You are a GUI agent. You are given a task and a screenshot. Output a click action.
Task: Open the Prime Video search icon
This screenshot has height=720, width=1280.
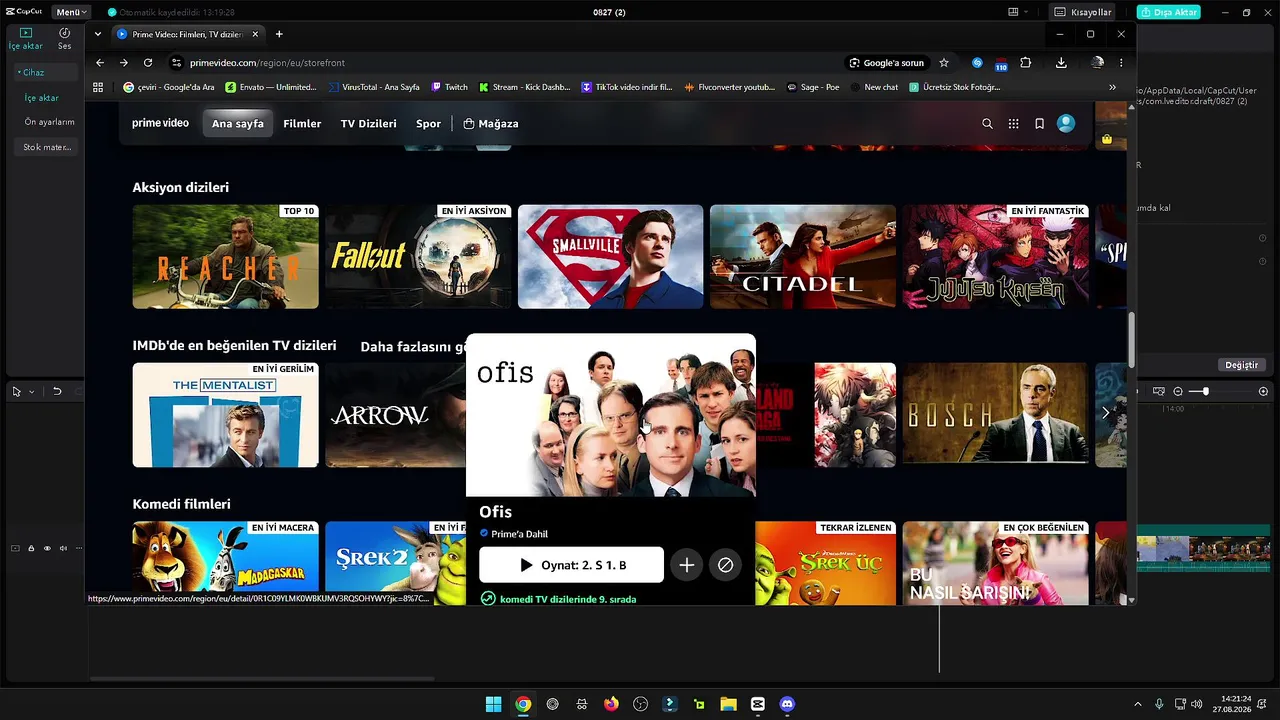[x=987, y=124]
